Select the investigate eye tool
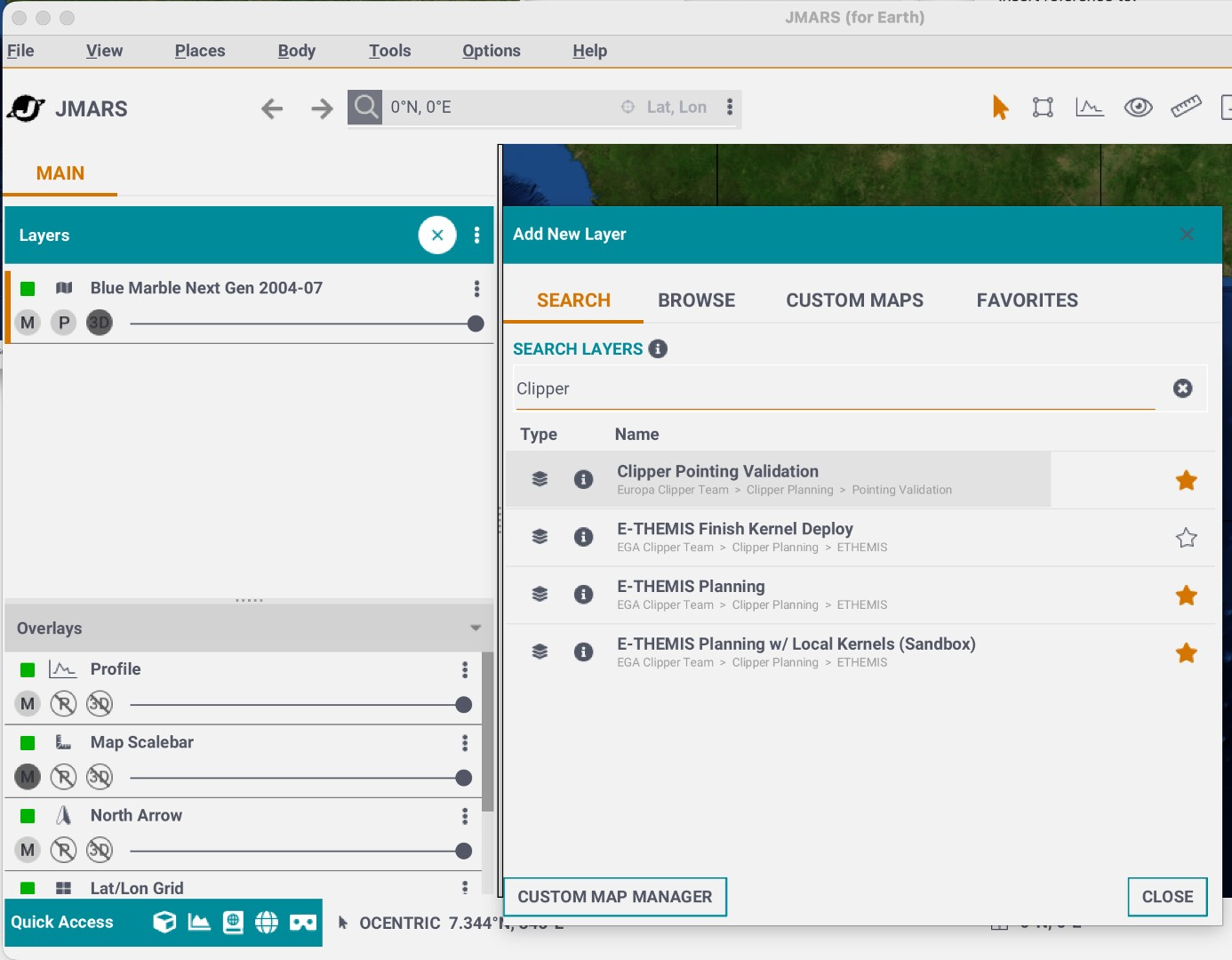Image resolution: width=1232 pixels, height=960 pixels. click(1138, 108)
